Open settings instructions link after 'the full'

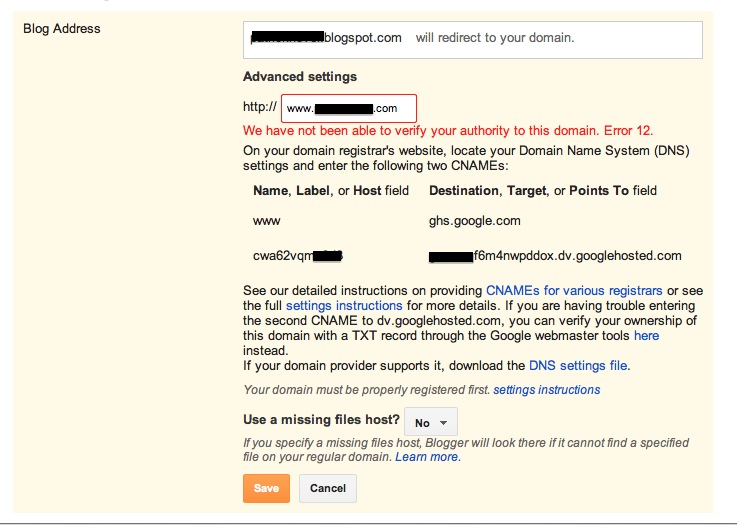point(344,306)
